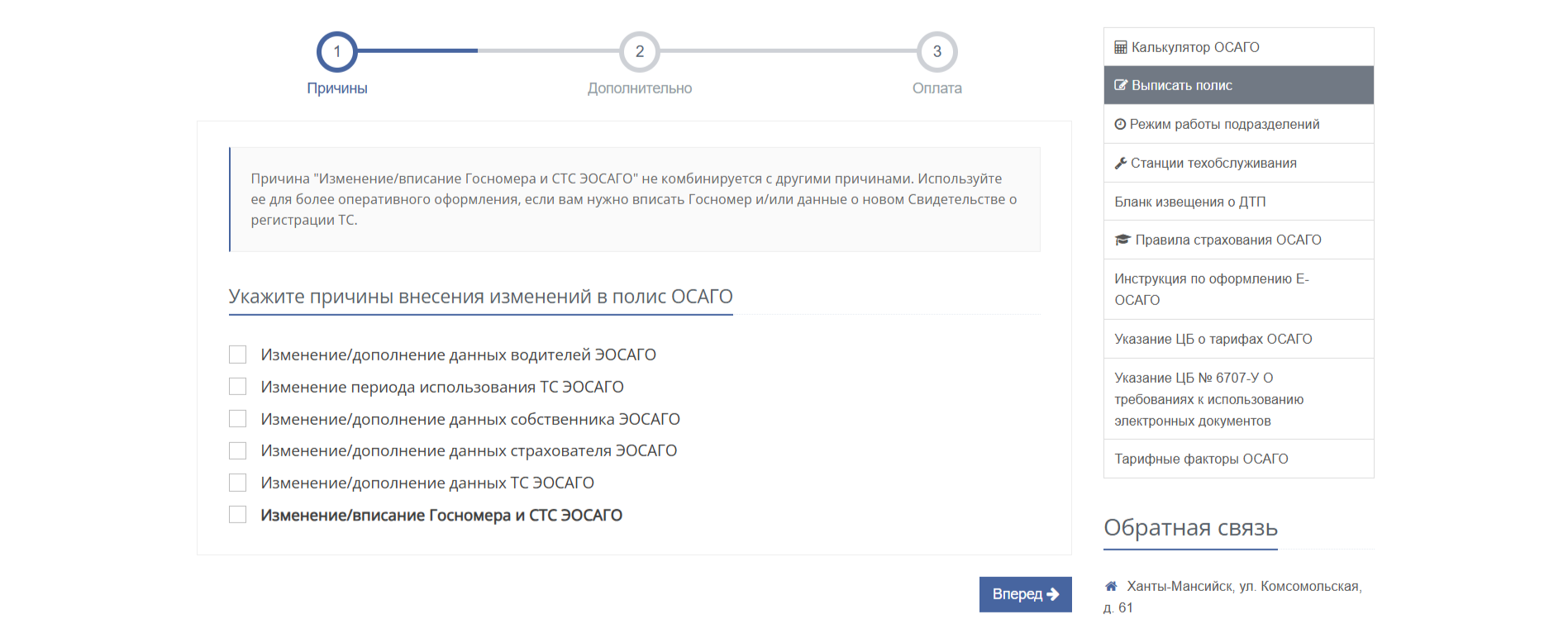Screen dimensions: 1568x624
Task: Click the graduation cap icon for Правила страхования
Action: 1122,240
